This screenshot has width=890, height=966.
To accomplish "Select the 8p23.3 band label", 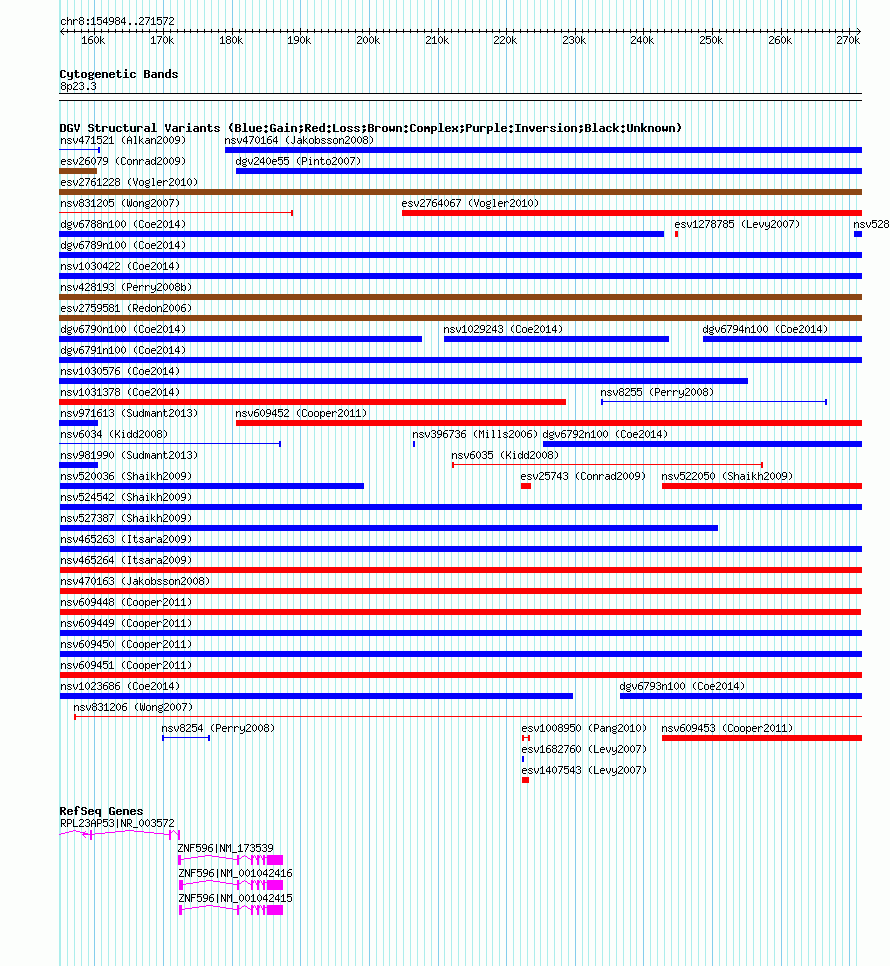I will coord(78,86).
